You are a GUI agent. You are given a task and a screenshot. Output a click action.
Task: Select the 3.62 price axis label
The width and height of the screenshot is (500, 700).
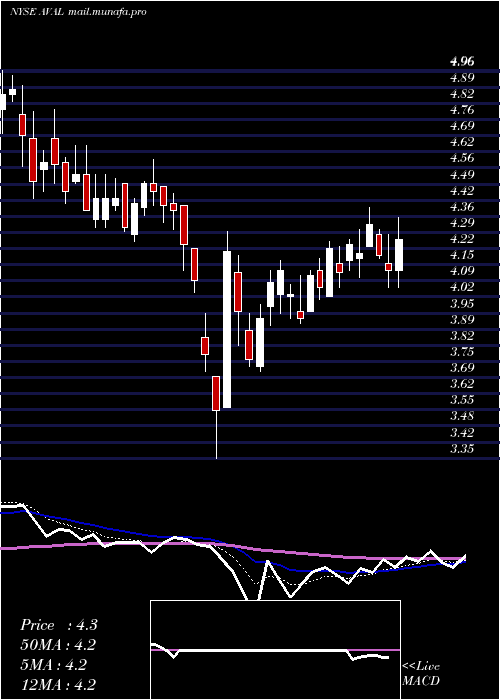click(x=462, y=384)
